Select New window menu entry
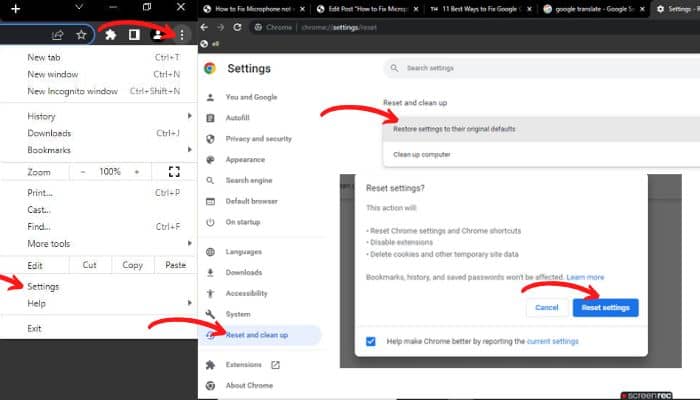Viewport: 700px width, 400px height. [x=98, y=74]
